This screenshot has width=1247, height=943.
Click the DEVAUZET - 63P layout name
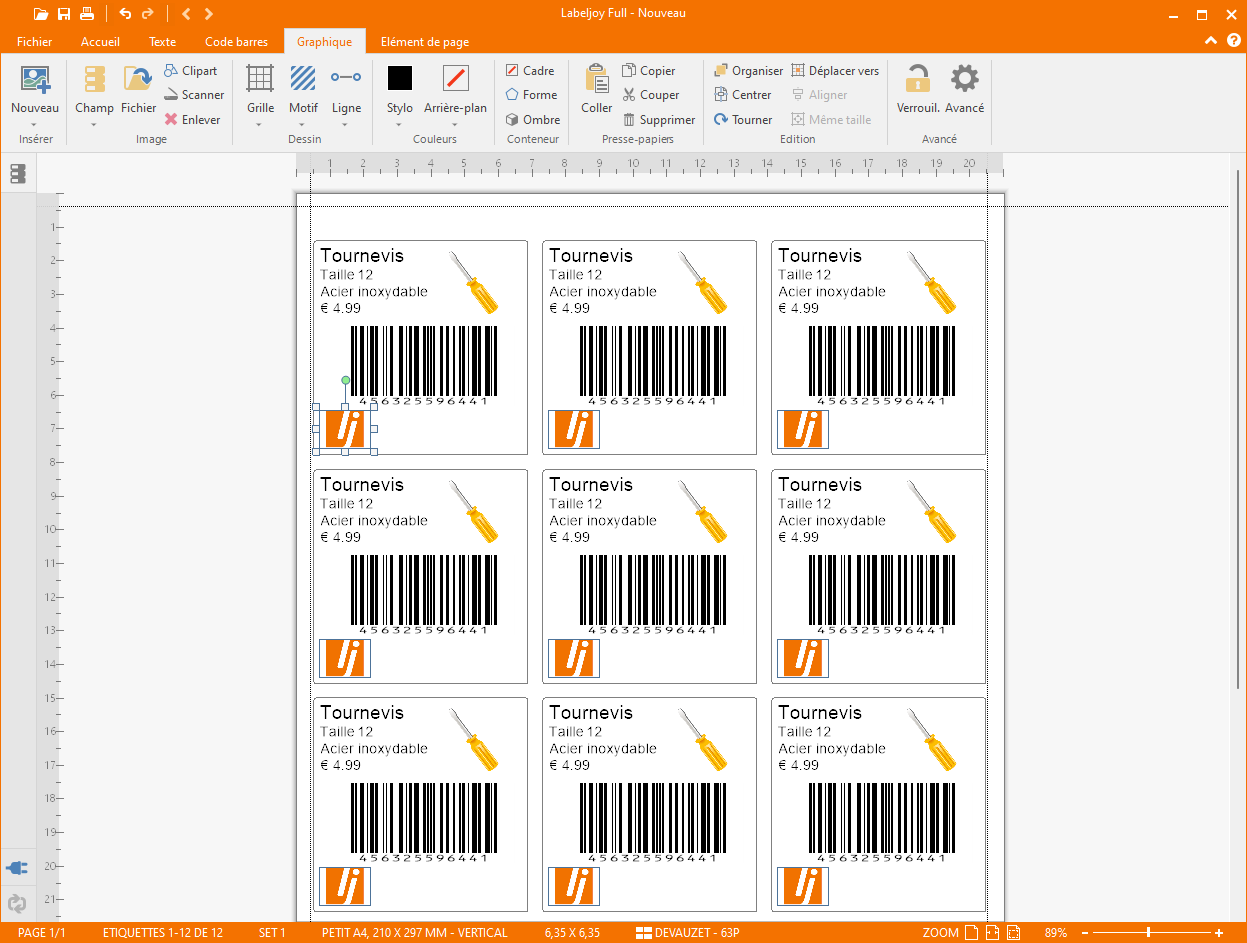click(x=697, y=933)
